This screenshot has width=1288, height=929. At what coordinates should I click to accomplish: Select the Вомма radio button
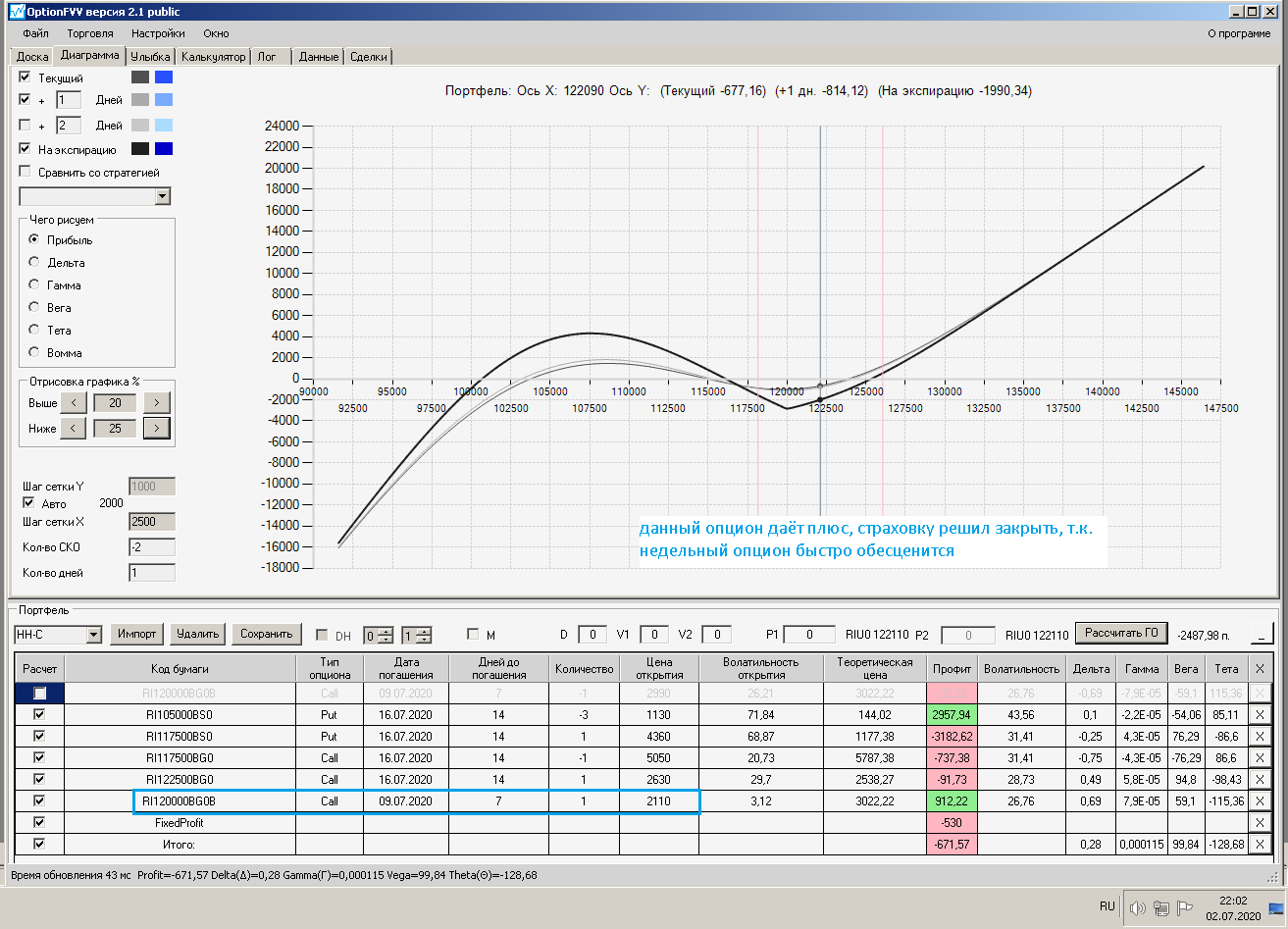[35, 352]
